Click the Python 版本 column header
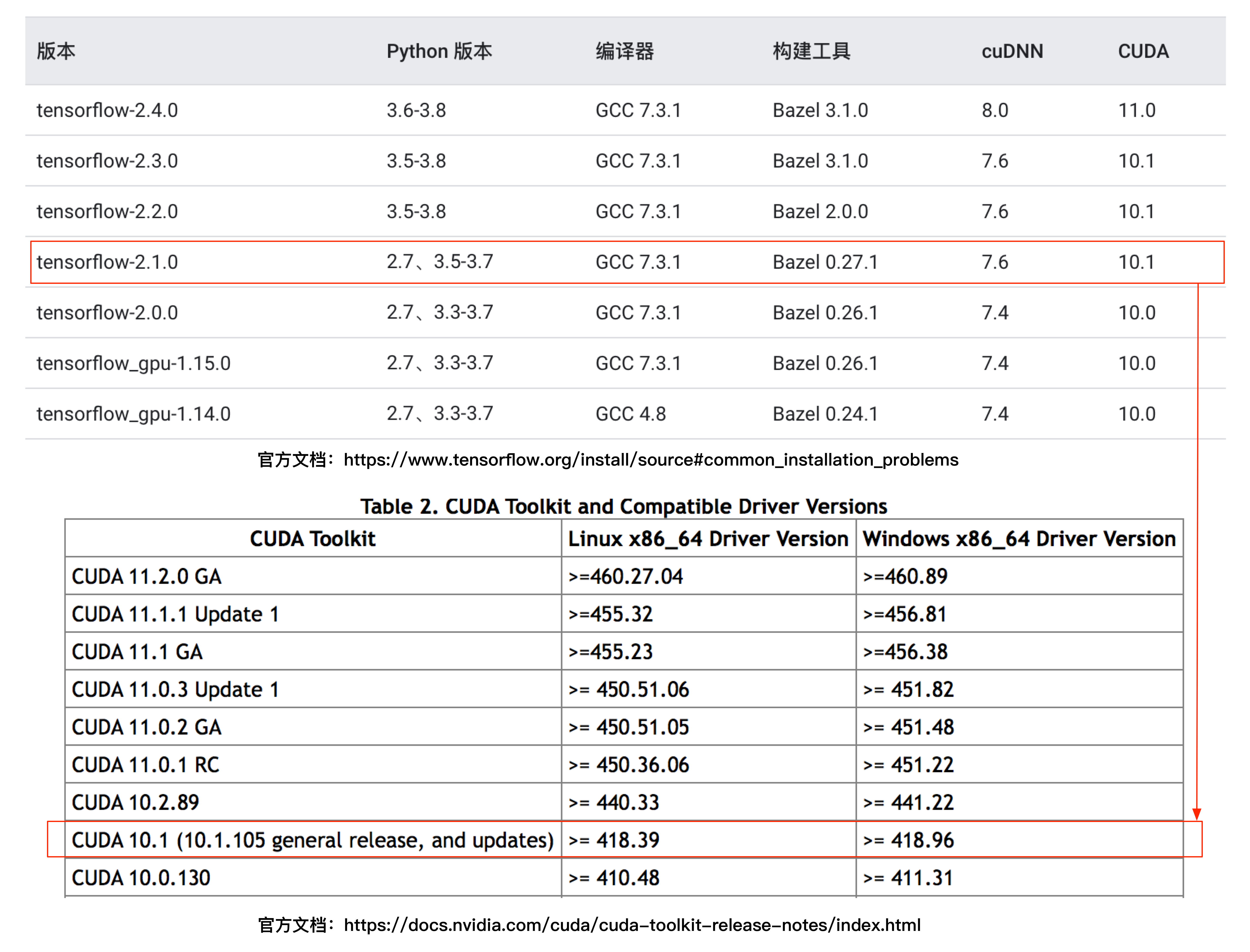Image resolution: width=1250 pixels, height=952 pixels. click(x=439, y=51)
